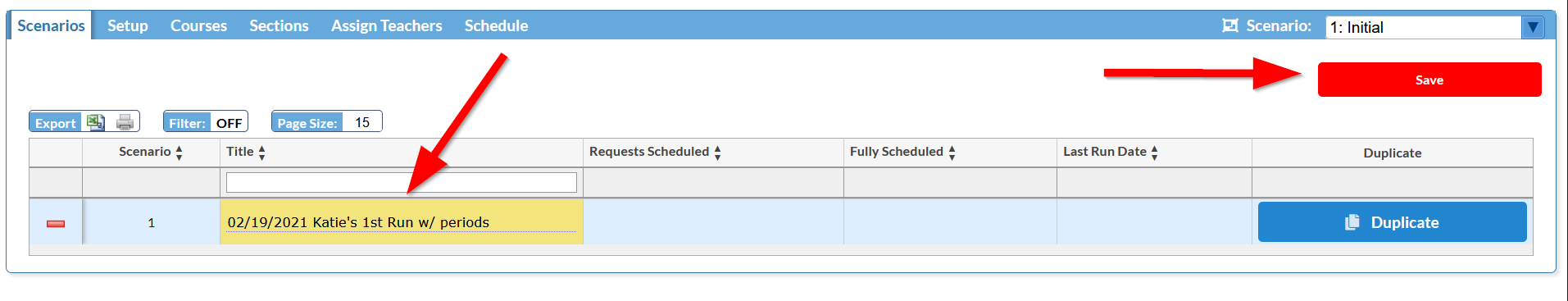This screenshot has width=1568, height=301.
Task: Click the fullscreen icon beside Scenario label
Action: (1229, 25)
